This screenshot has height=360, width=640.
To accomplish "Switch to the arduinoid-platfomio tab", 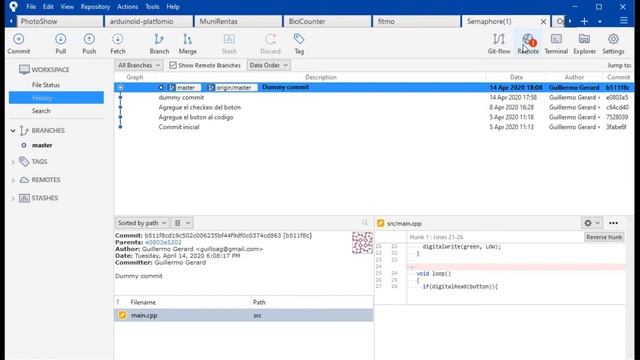I will (148, 21).
